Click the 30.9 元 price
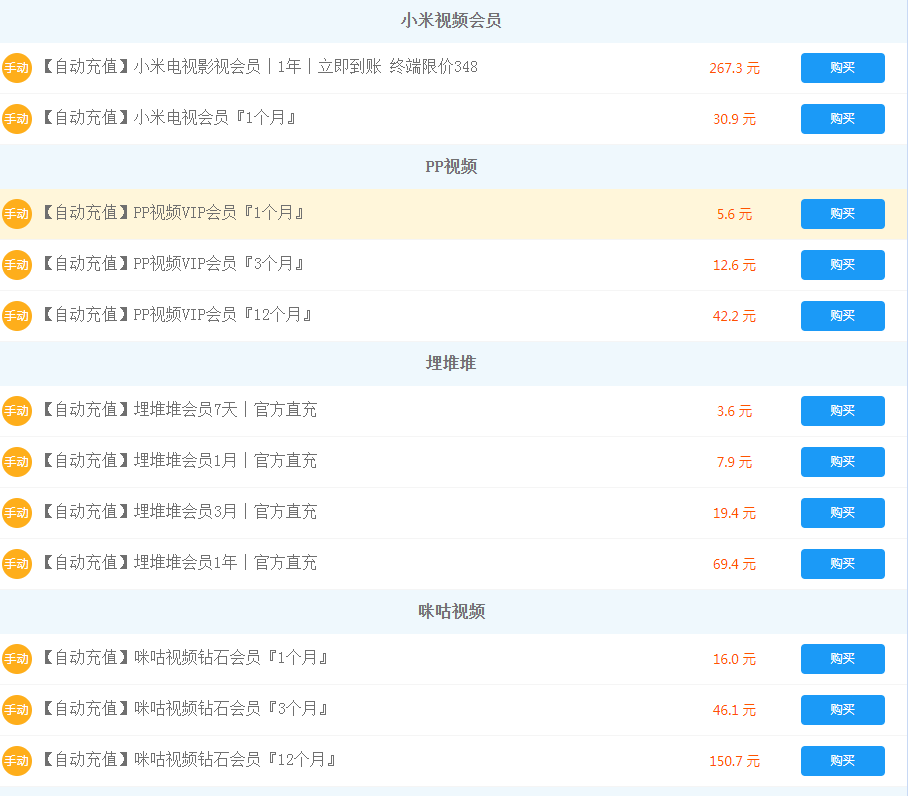This screenshot has height=796, width=909. tap(735, 119)
